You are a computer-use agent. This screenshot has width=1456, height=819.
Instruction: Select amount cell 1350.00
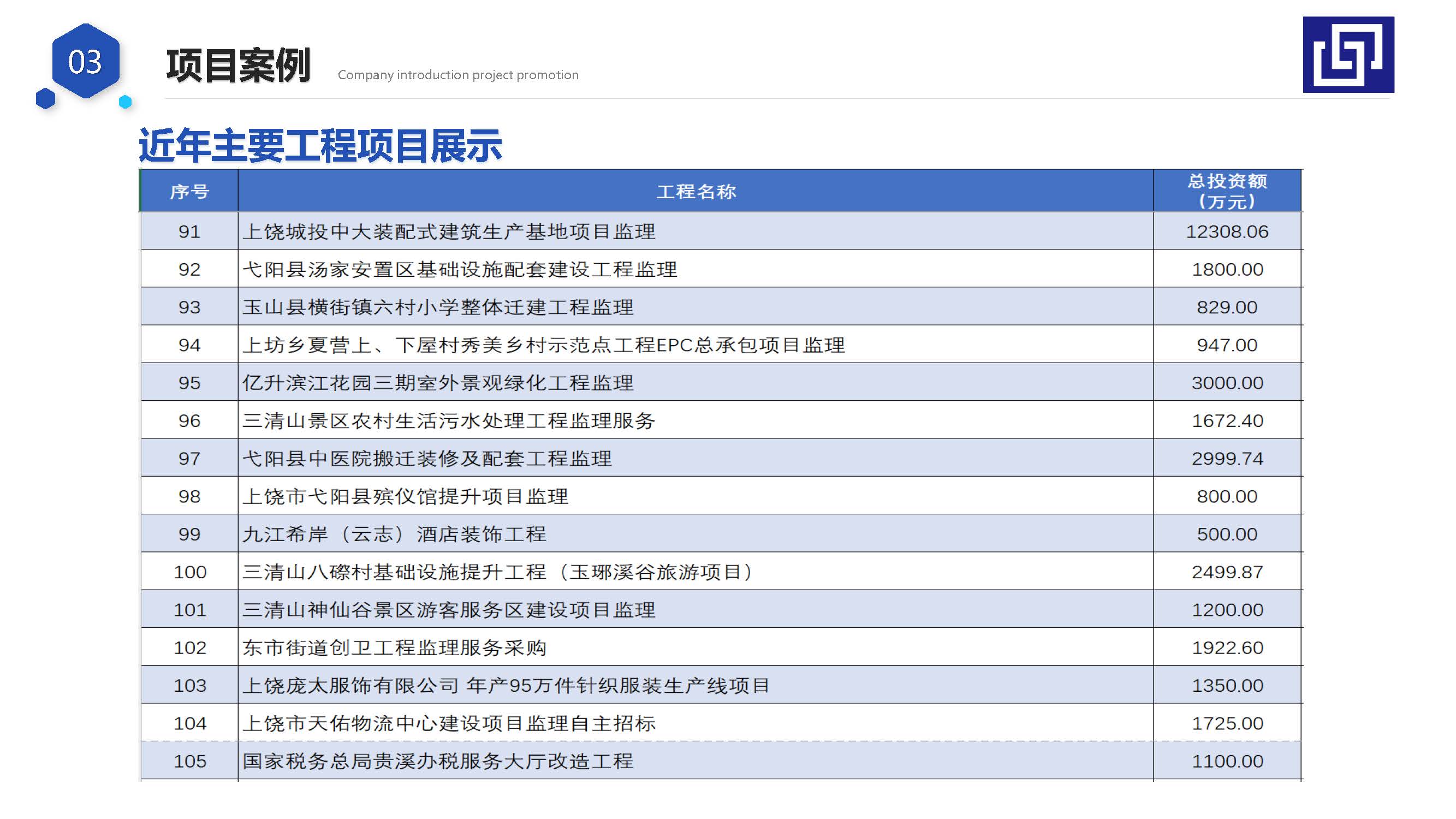pyautogui.click(x=1227, y=686)
